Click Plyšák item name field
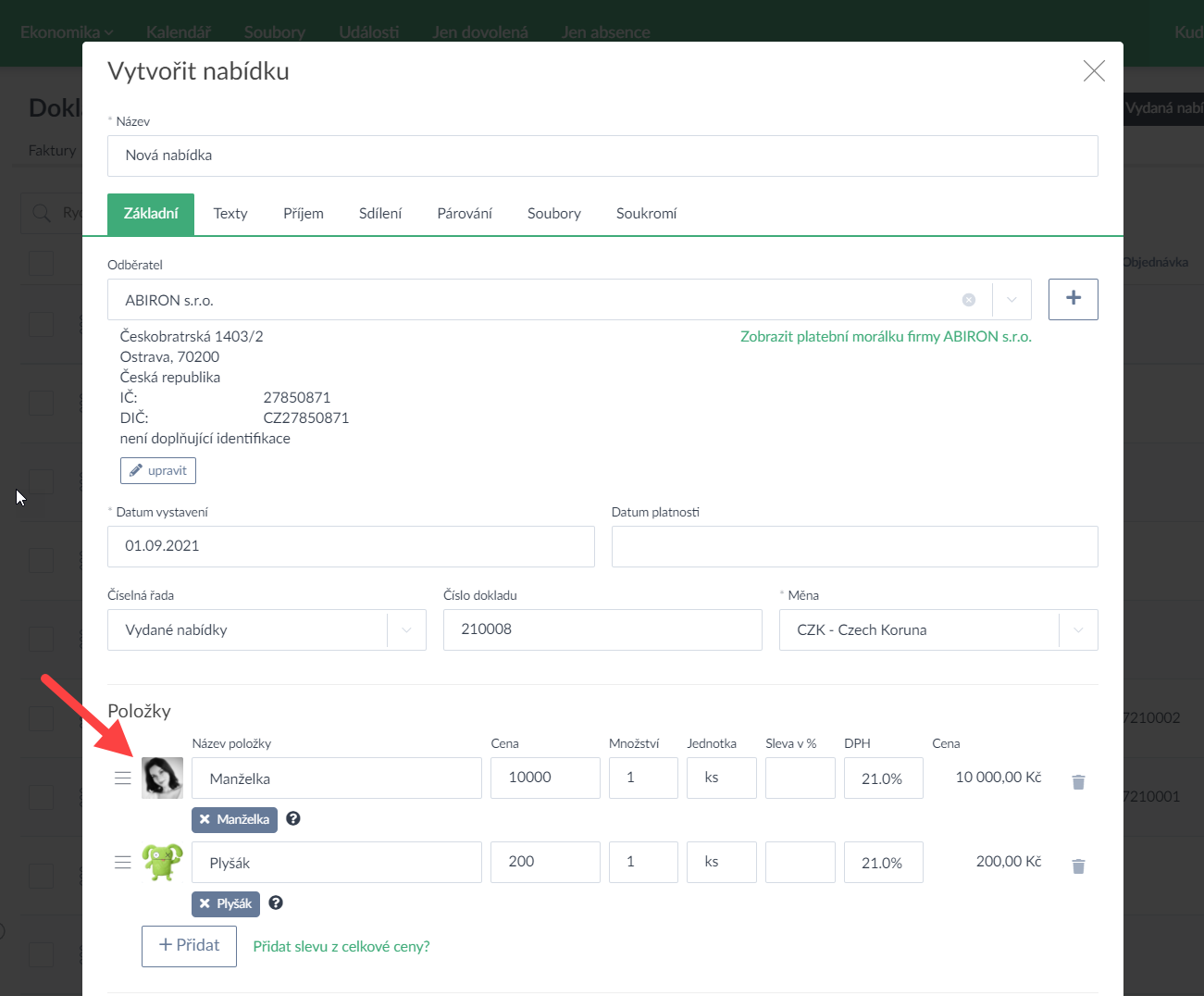Screen dimensions: 1204x996 pyautogui.click(x=337, y=863)
